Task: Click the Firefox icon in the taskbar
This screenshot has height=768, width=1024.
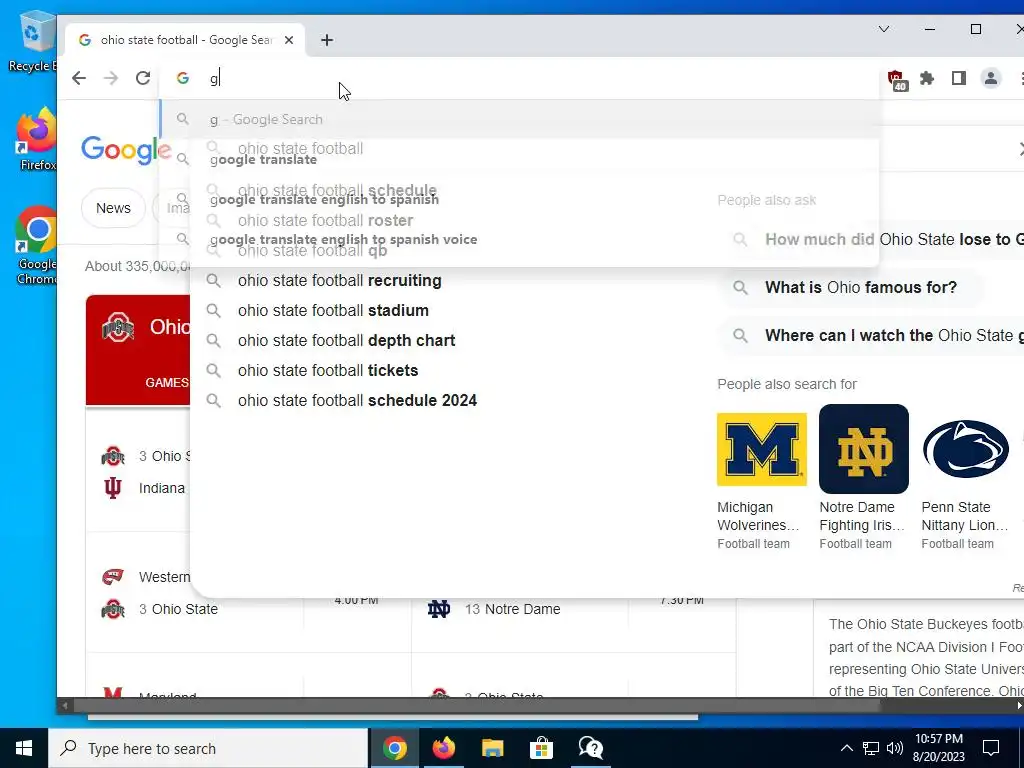Action: [443, 748]
